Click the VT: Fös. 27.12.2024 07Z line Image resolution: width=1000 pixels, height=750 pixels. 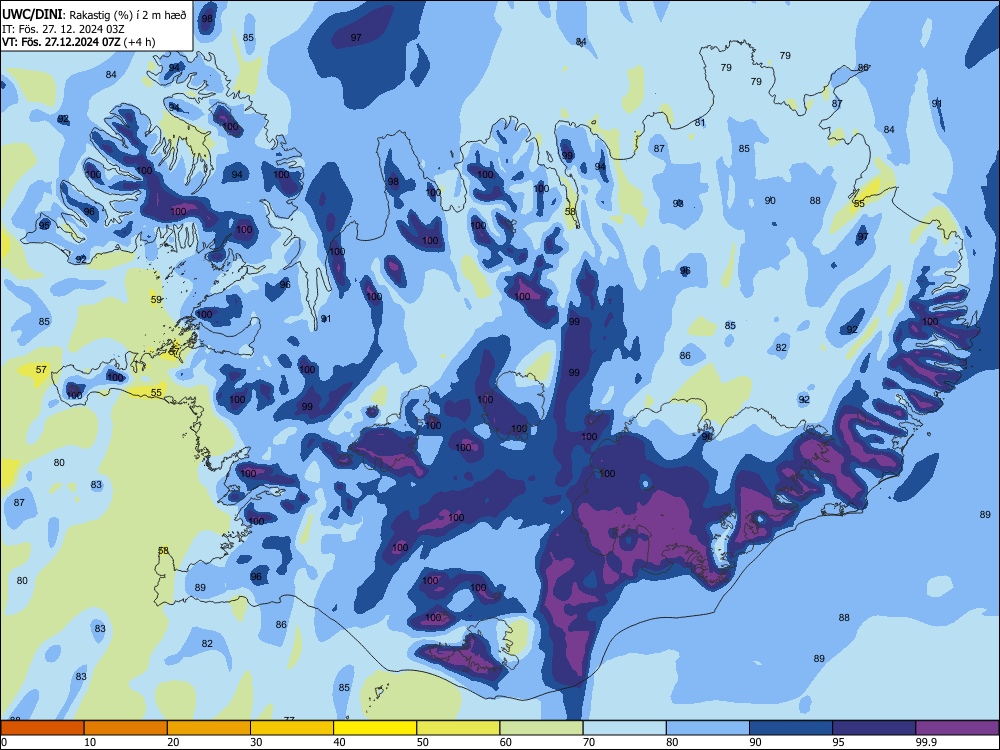click(x=78, y=42)
